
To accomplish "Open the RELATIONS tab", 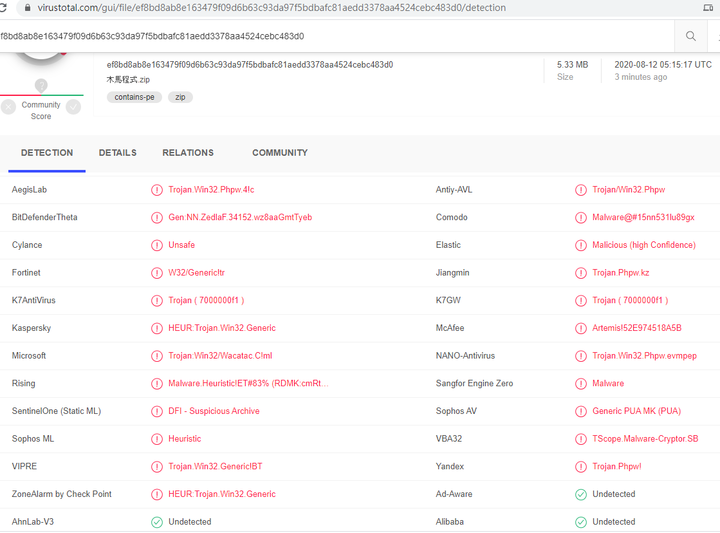I will 188,153.
